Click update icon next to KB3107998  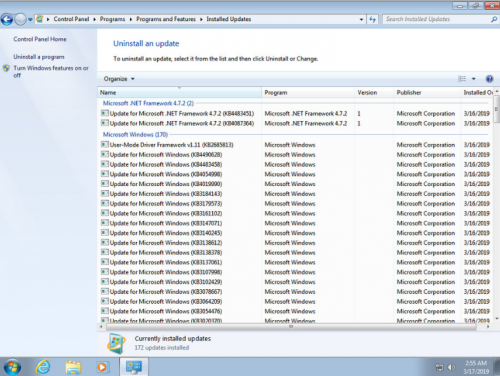tap(105, 272)
